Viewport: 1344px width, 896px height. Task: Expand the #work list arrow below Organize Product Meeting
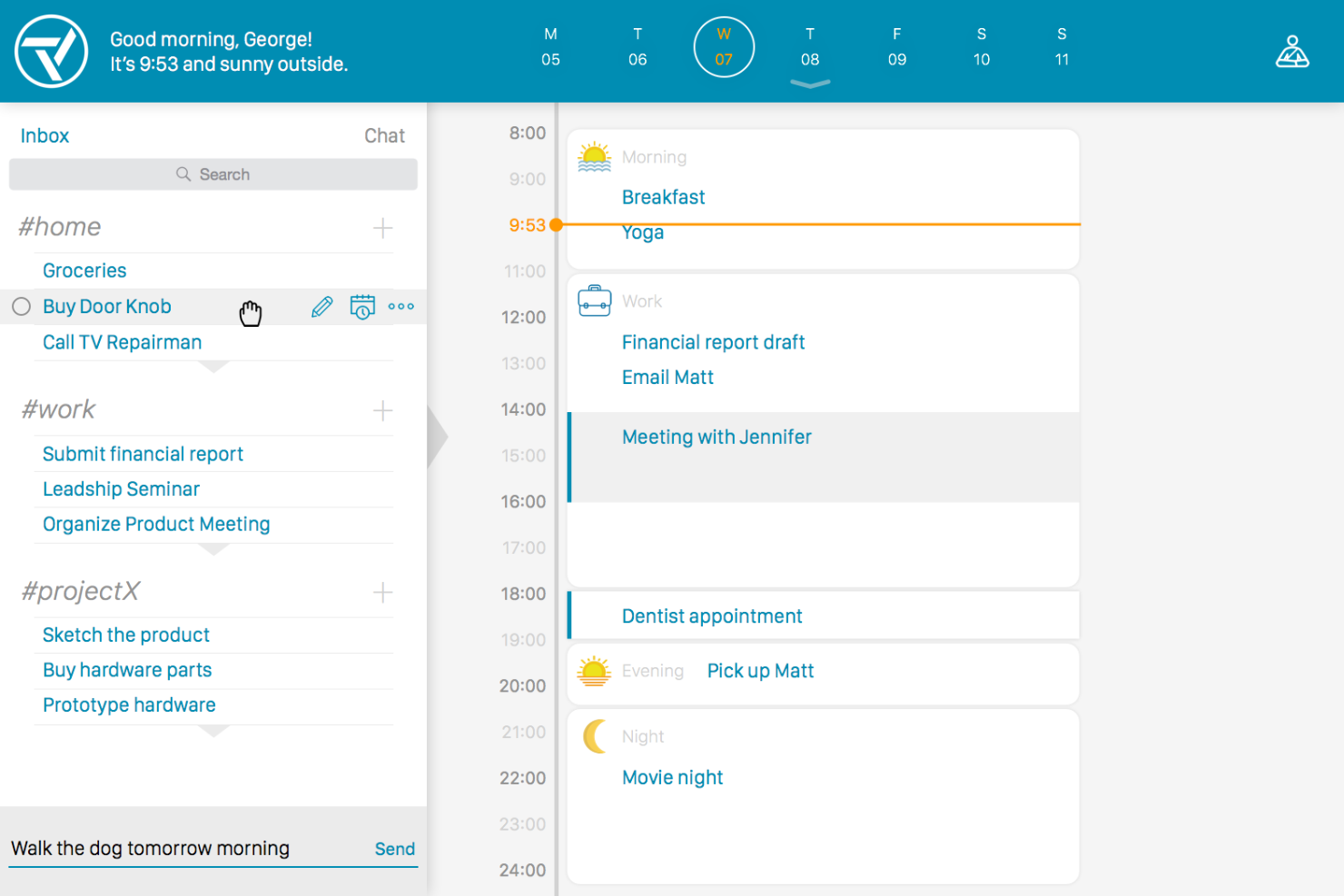[213, 549]
